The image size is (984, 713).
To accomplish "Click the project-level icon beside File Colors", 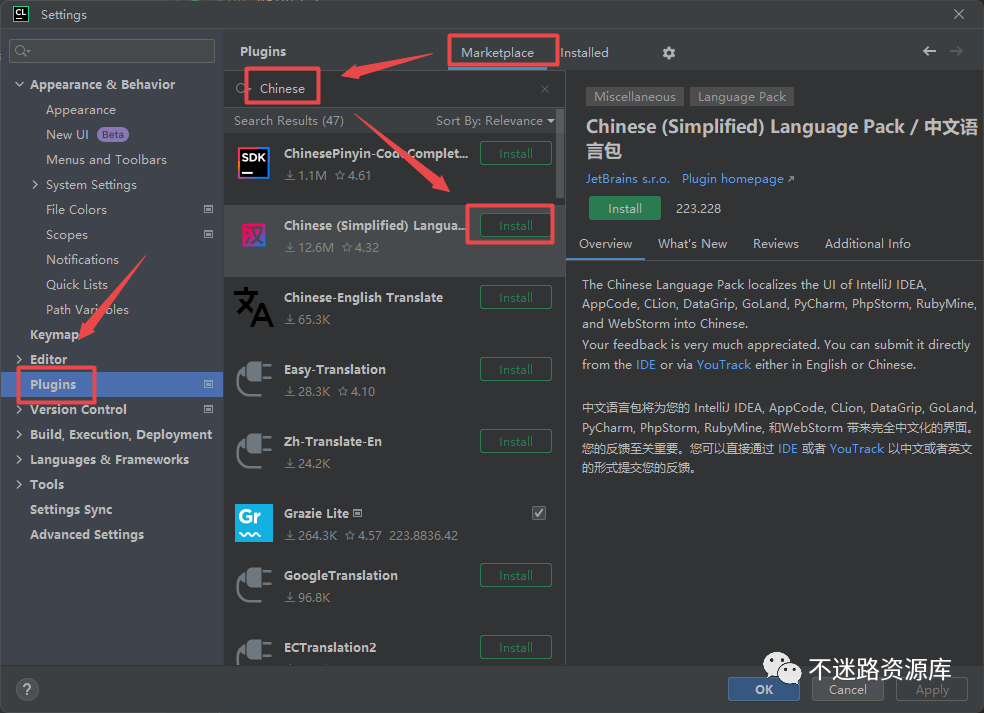I will (208, 209).
